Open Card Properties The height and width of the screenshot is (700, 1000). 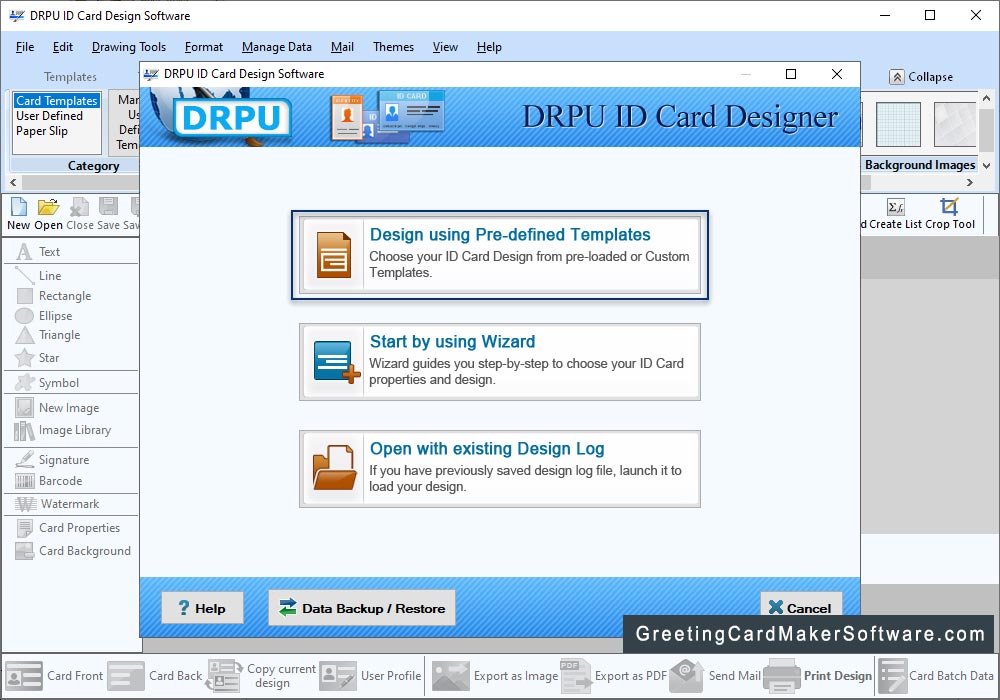point(68,528)
